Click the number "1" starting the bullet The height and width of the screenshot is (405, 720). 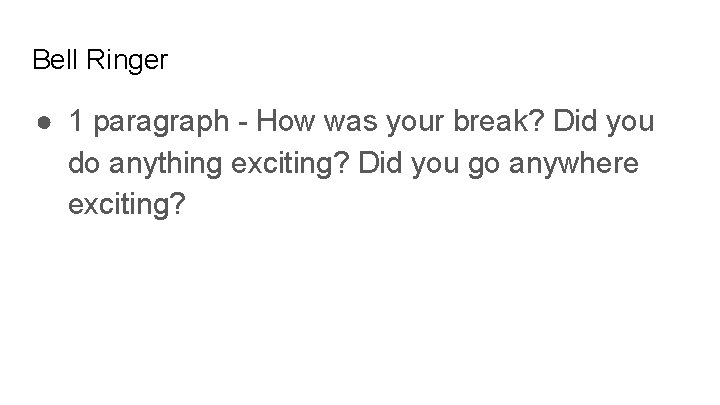76,121
